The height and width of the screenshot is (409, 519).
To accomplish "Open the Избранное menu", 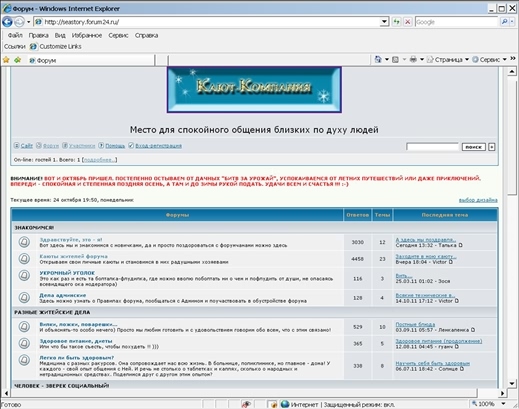I will [87, 35].
